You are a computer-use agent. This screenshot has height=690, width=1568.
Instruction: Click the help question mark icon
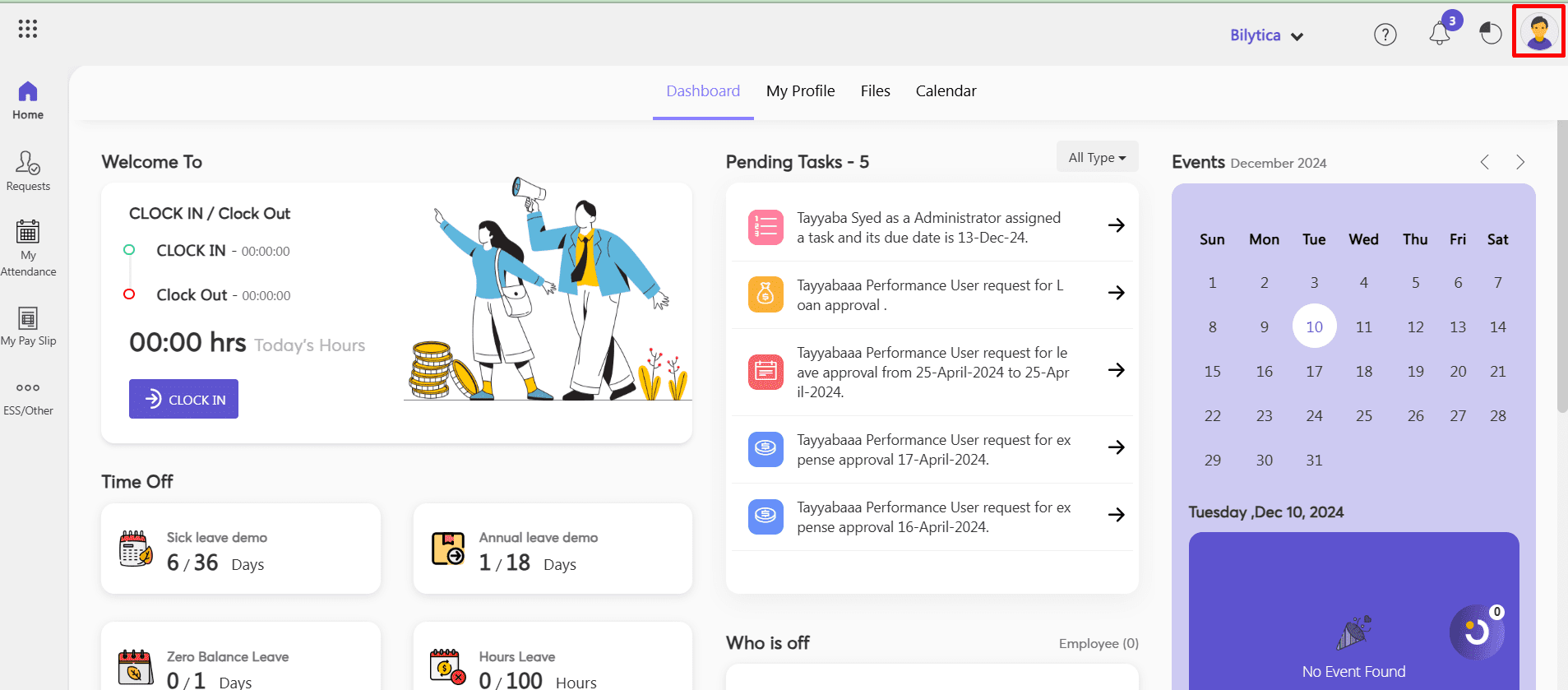(x=1385, y=35)
